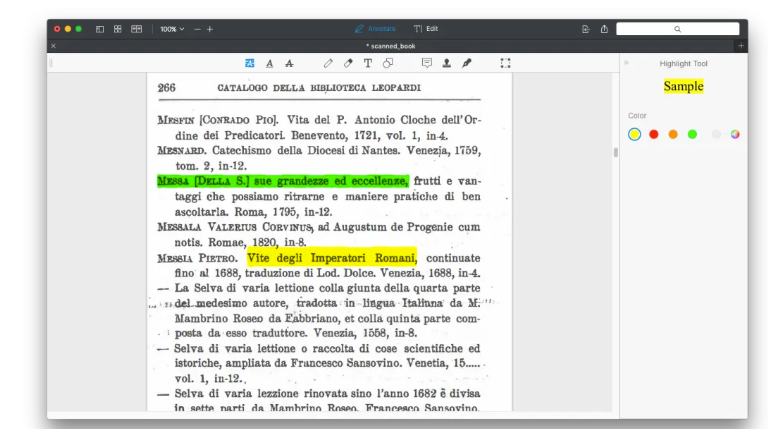Toggle the sidebar panel view
This screenshot has height=429, width=768.
click(100, 29)
